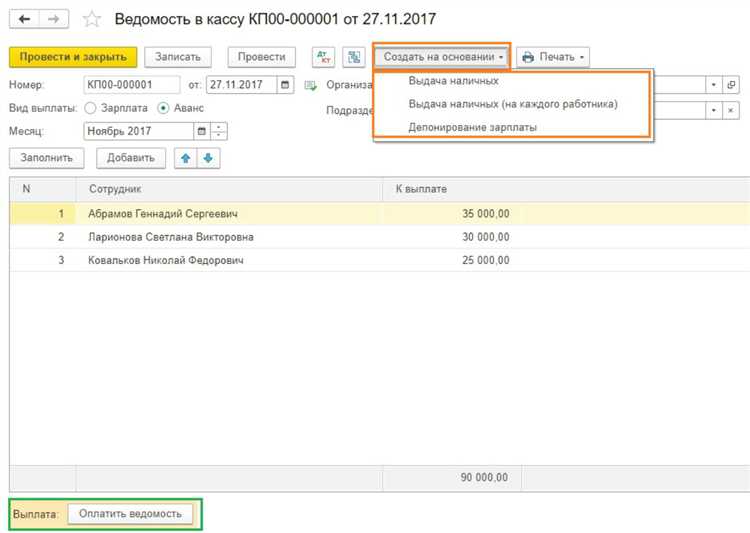Click the amount 25 000,00

[485, 260]
